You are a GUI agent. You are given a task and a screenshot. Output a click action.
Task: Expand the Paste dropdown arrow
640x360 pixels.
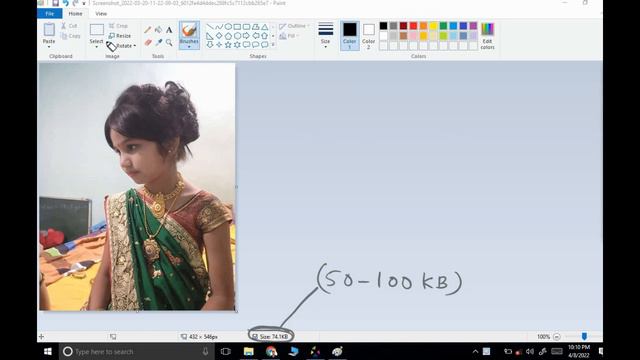click(x=49, y=47)
